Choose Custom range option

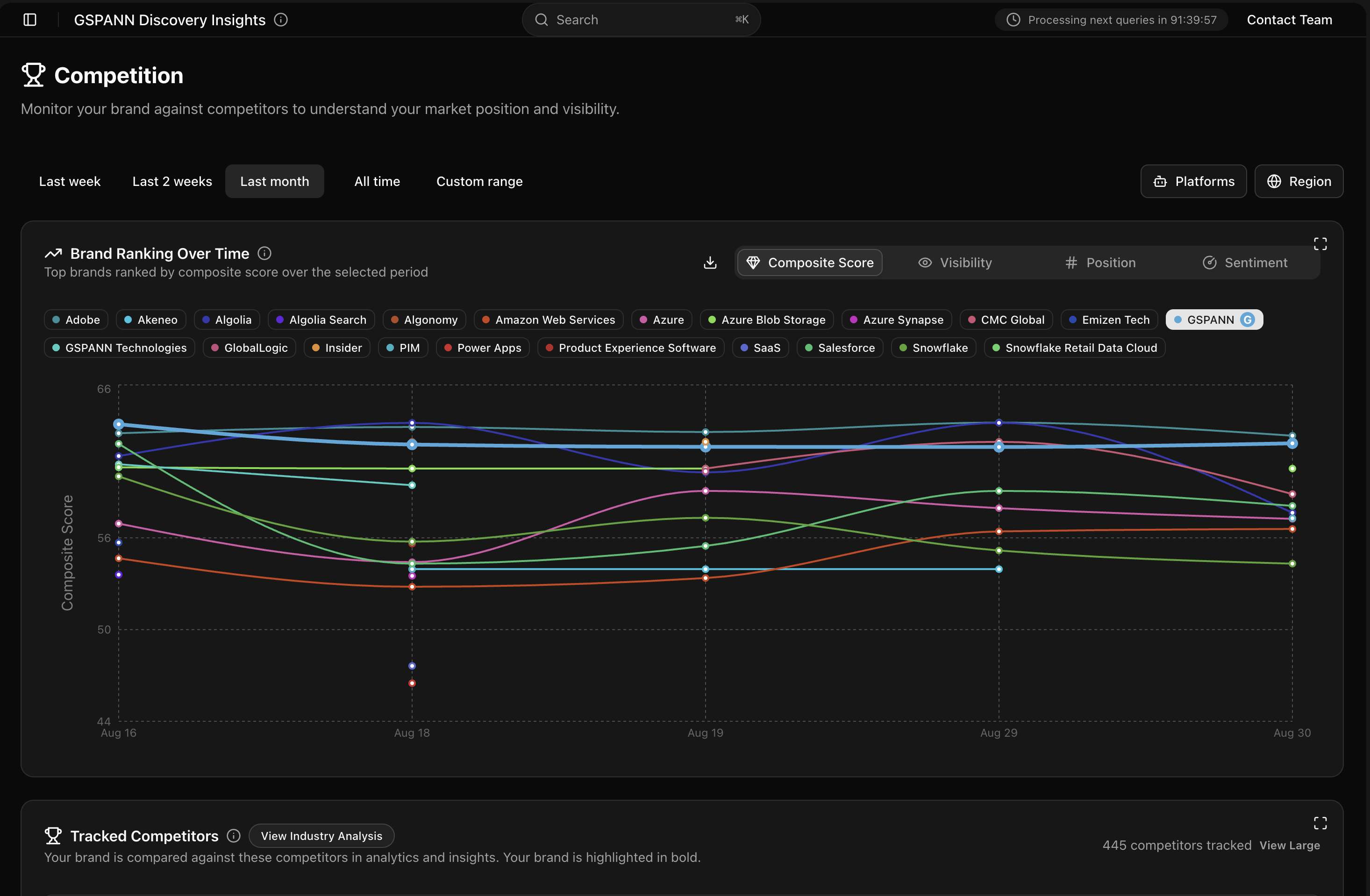(x=479, y=181)
